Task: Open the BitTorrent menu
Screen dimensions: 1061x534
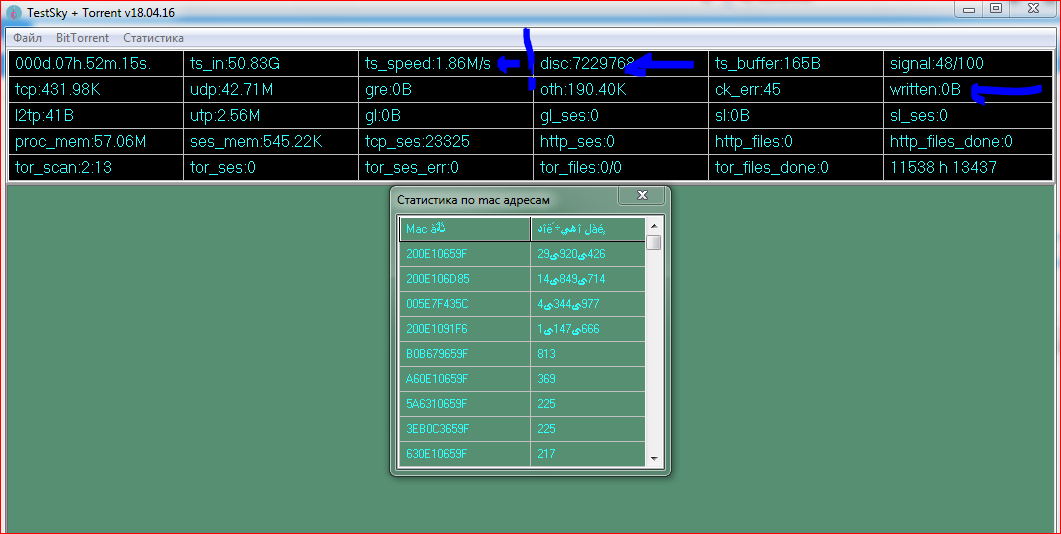Action: 82,38
